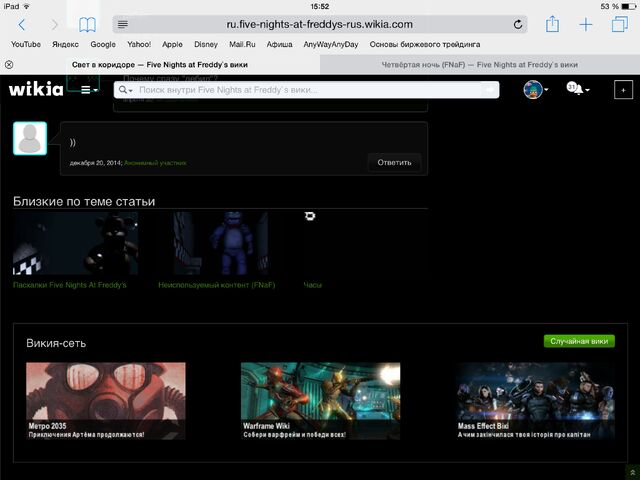
Task: Submit search with arrow button
Action: (490, 90)
